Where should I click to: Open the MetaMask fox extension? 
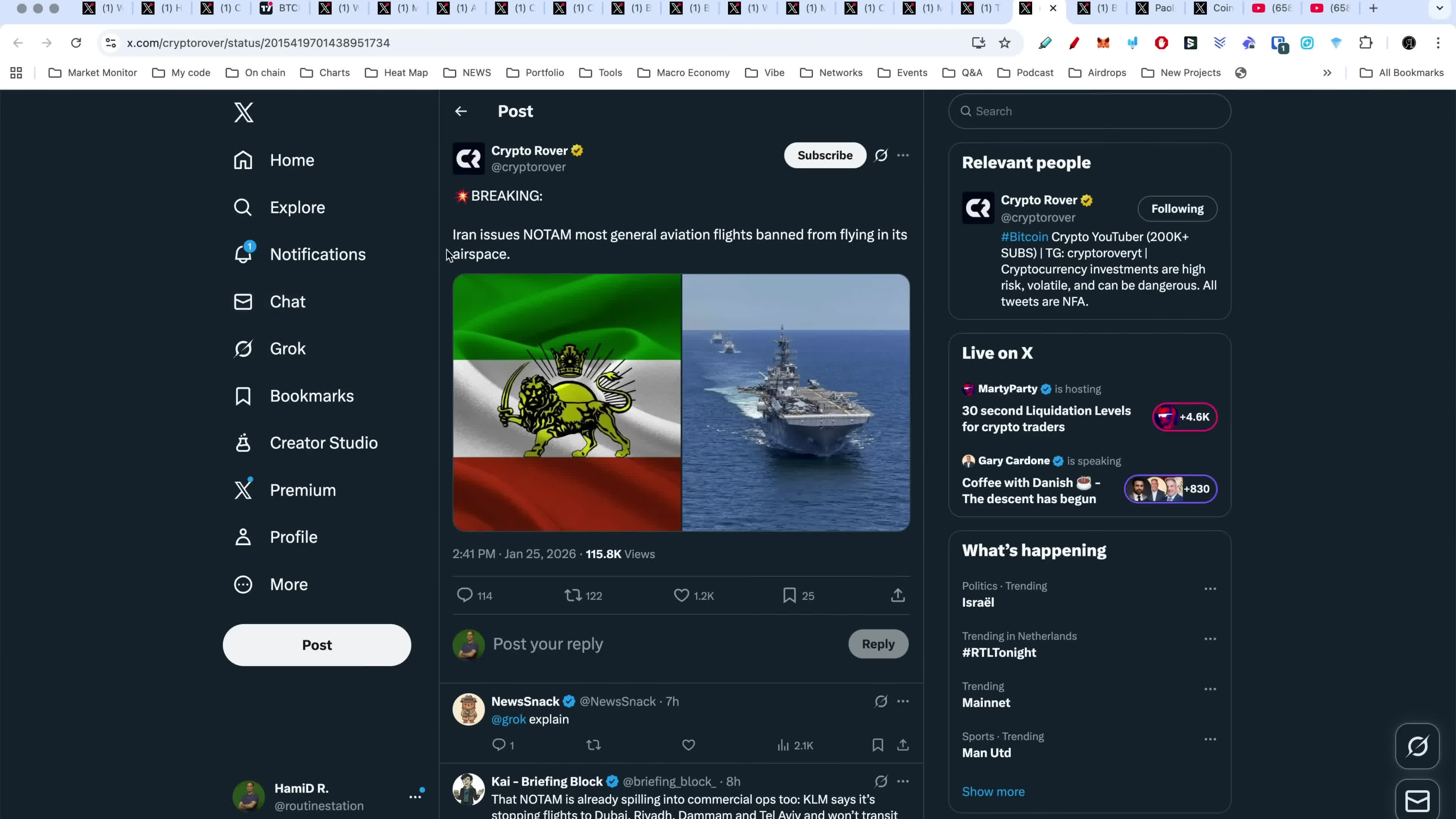point(1103,43)
